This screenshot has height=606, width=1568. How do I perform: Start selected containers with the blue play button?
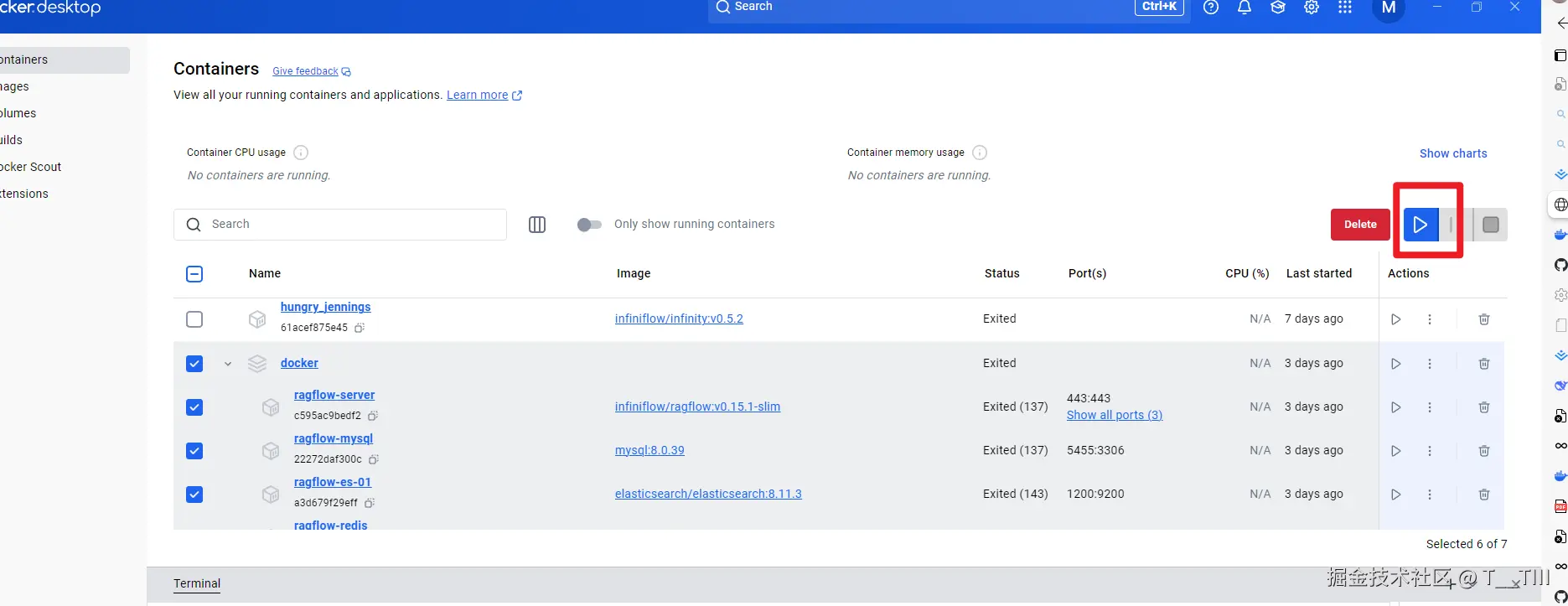pyautogui.click(x=1421, y=225)
